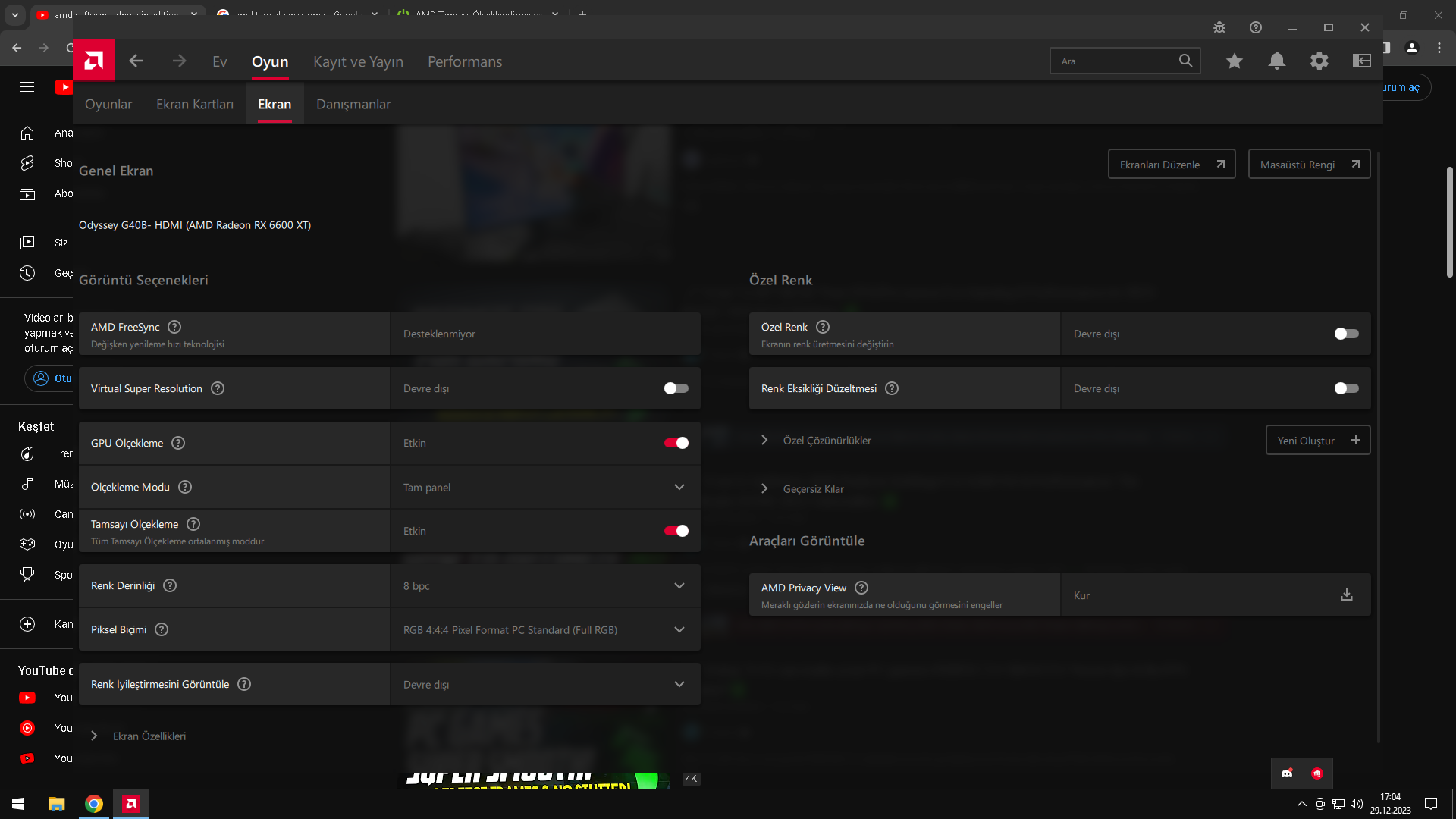Turn on the Özel Renk toggle
This screenshot has height=819, width=1456.
tap(1346, 334)
